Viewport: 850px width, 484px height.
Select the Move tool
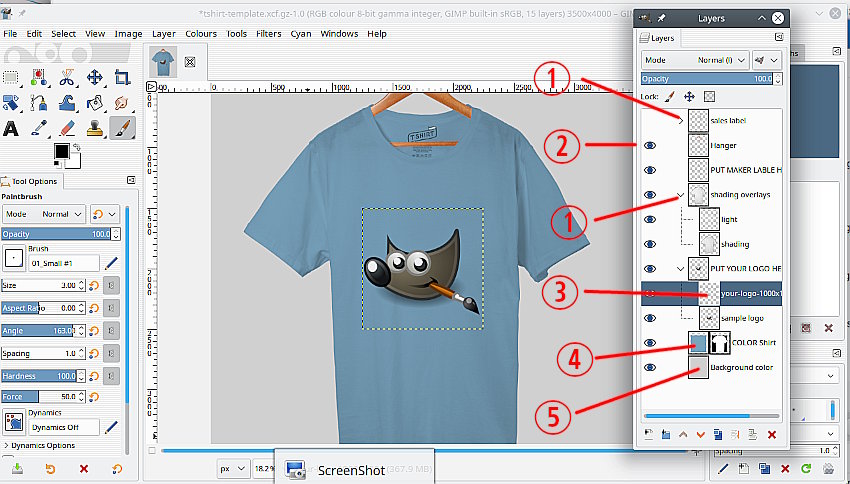tap(95, 78)
